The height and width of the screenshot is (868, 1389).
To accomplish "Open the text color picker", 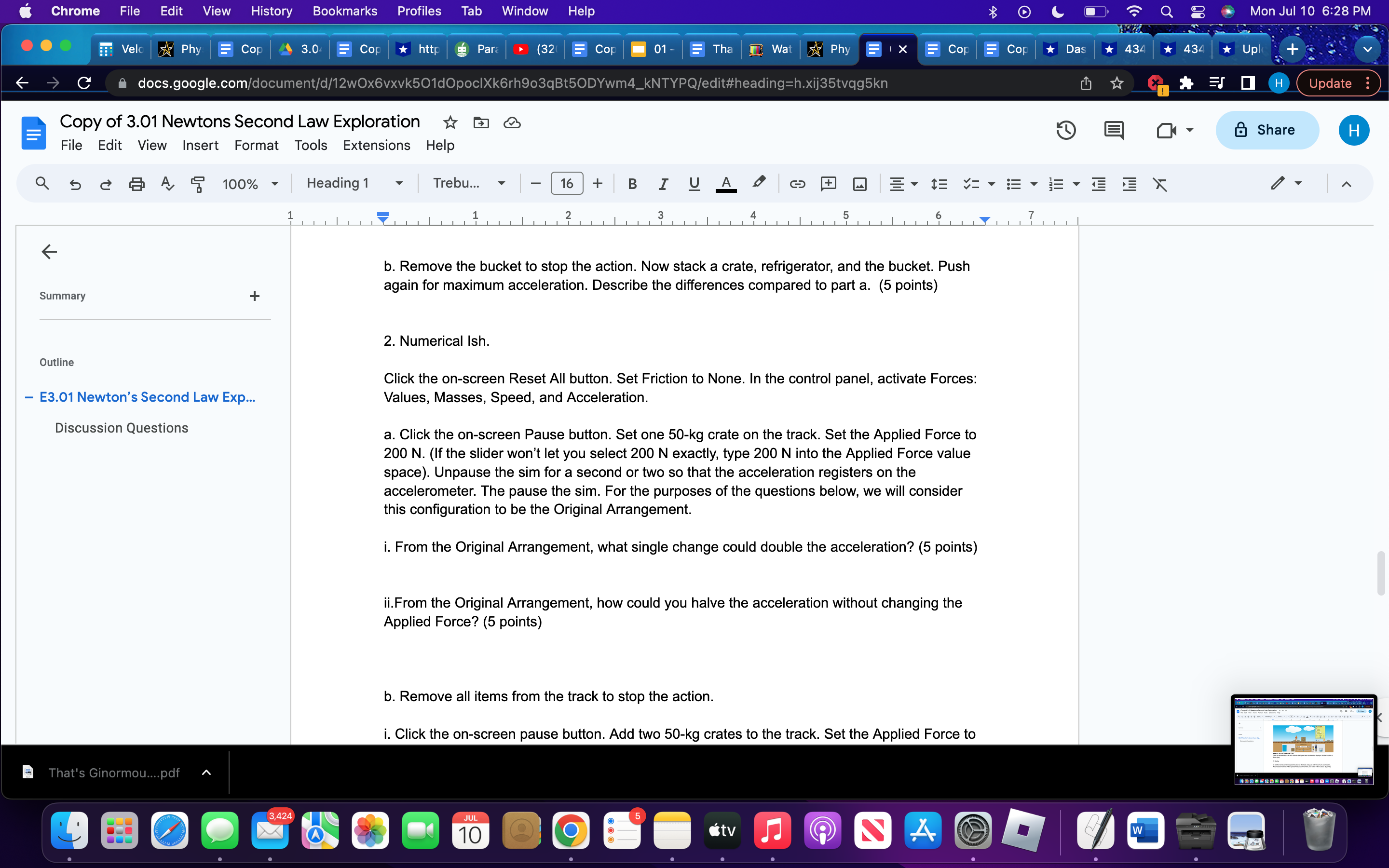I will 725,184.
